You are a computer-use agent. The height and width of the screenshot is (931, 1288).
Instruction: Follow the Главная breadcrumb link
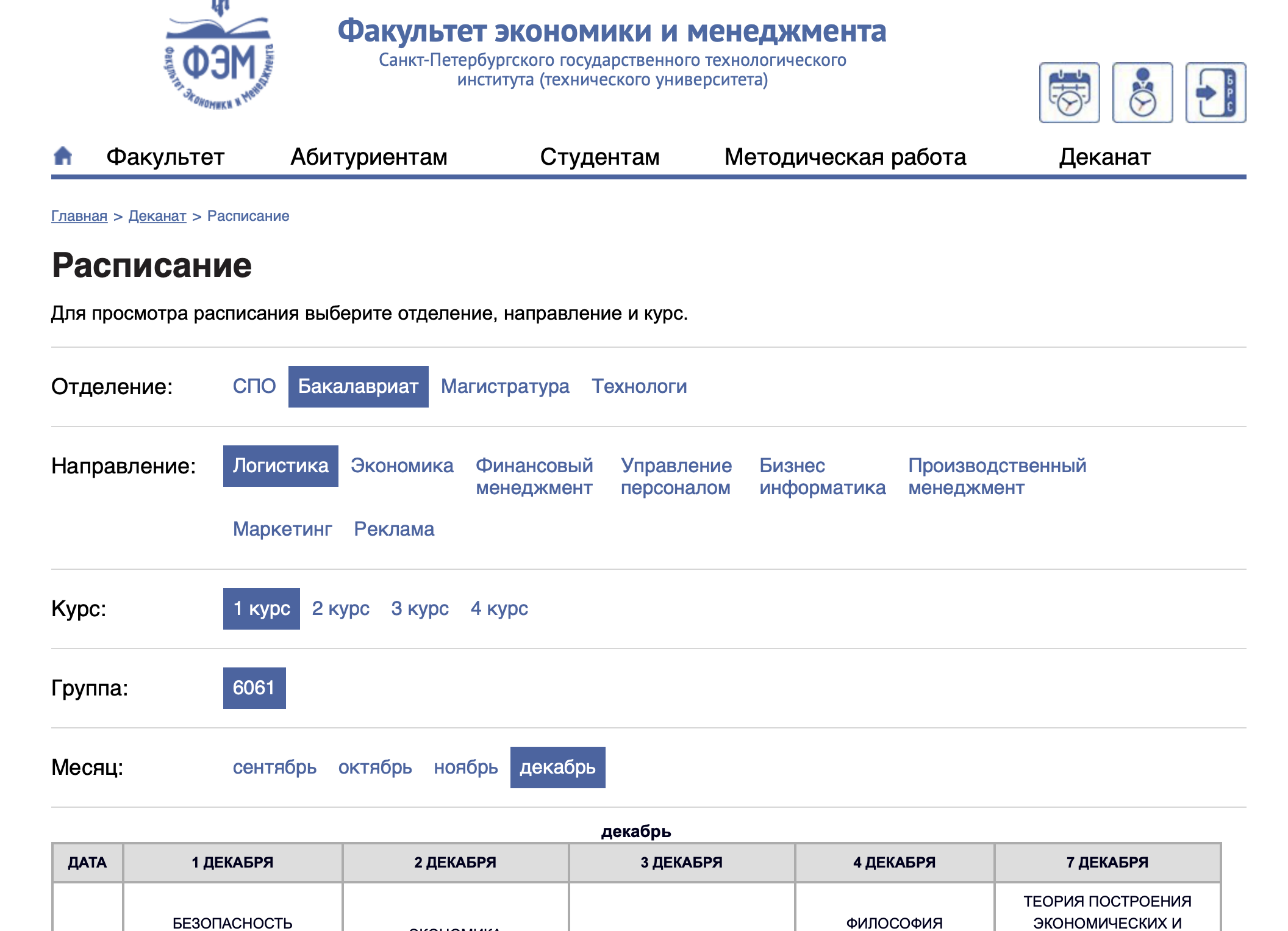tap(79, 216)
